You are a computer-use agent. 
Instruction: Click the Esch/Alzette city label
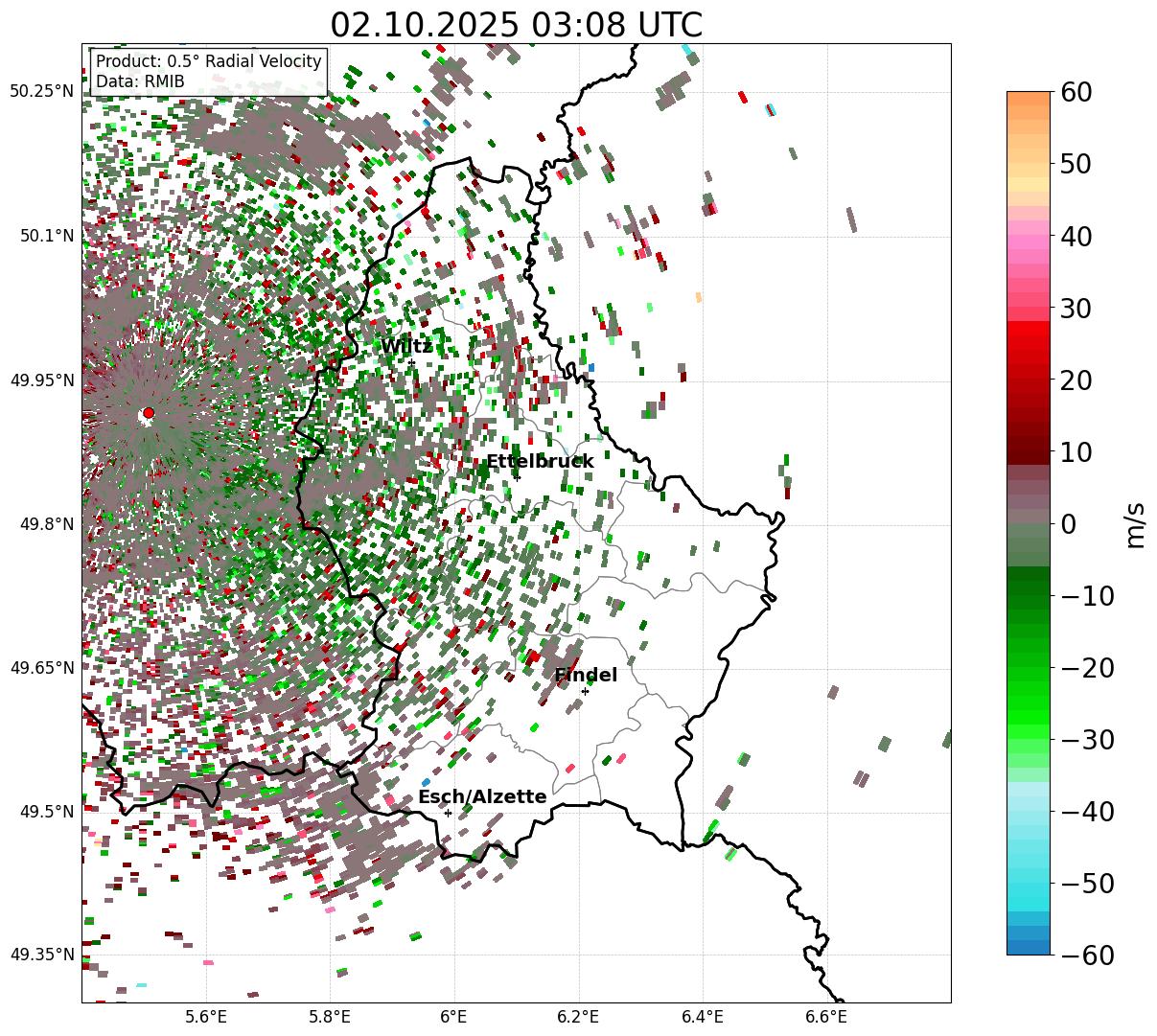tap(482, 796)
